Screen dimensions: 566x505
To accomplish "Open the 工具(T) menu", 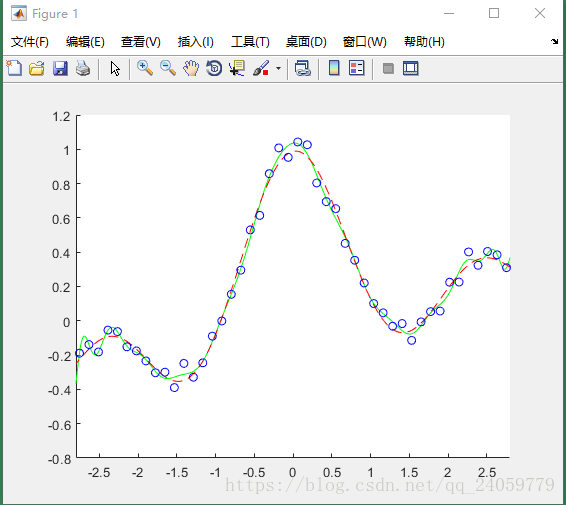I will point(250,42).
